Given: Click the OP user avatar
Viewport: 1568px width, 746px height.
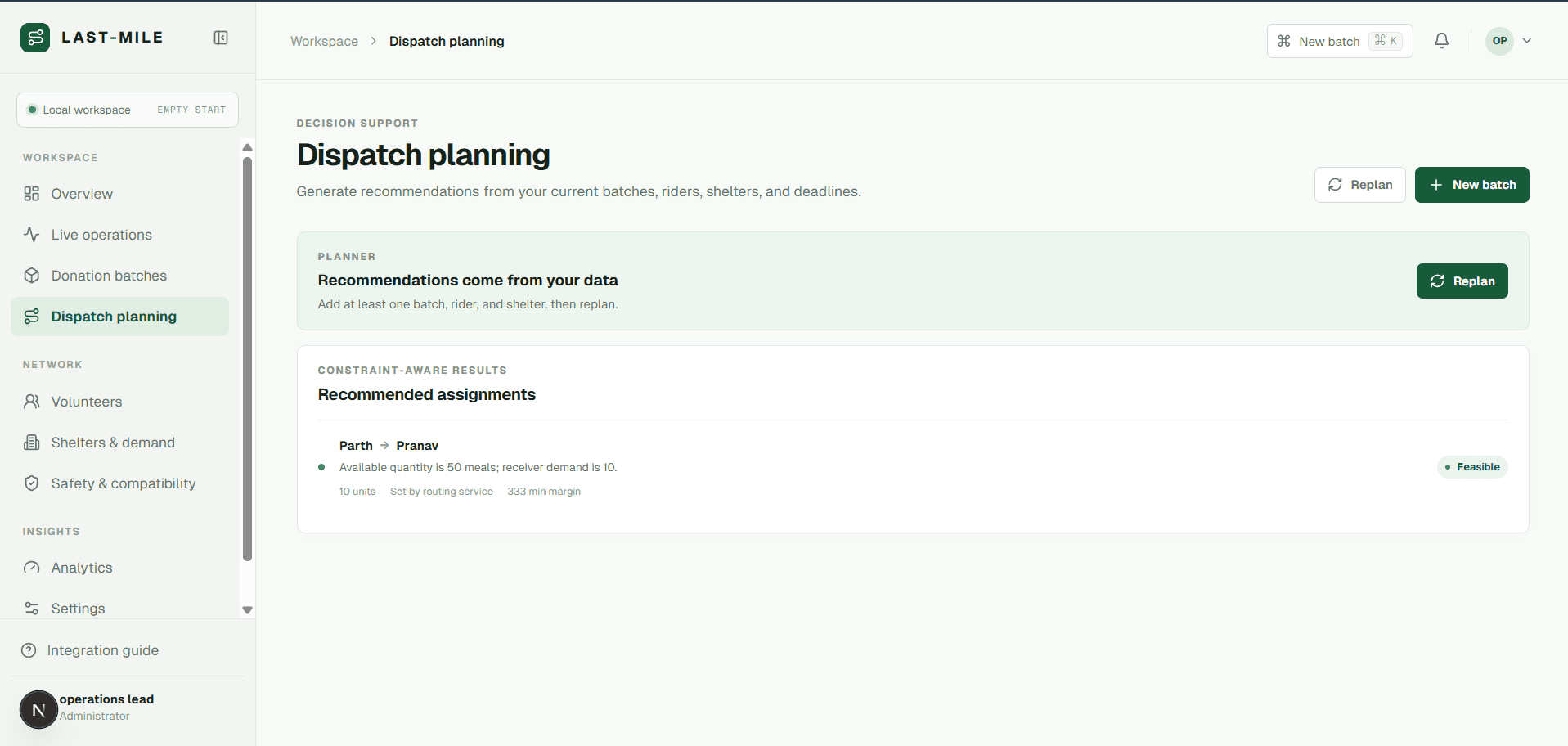Looking at the screenshot, I should click(1499, 41).
